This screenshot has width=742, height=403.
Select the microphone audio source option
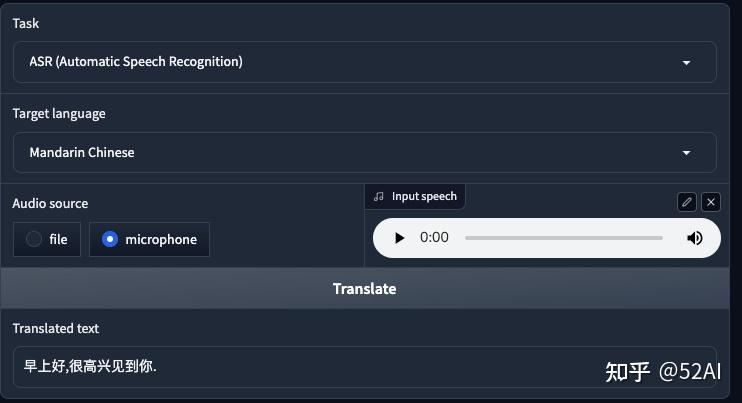pyautogui.click(x=150, y=240)
